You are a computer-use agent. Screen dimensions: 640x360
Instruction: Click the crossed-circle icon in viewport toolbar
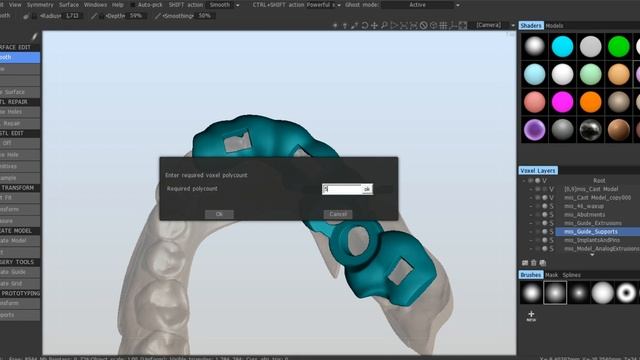point(424,25)
